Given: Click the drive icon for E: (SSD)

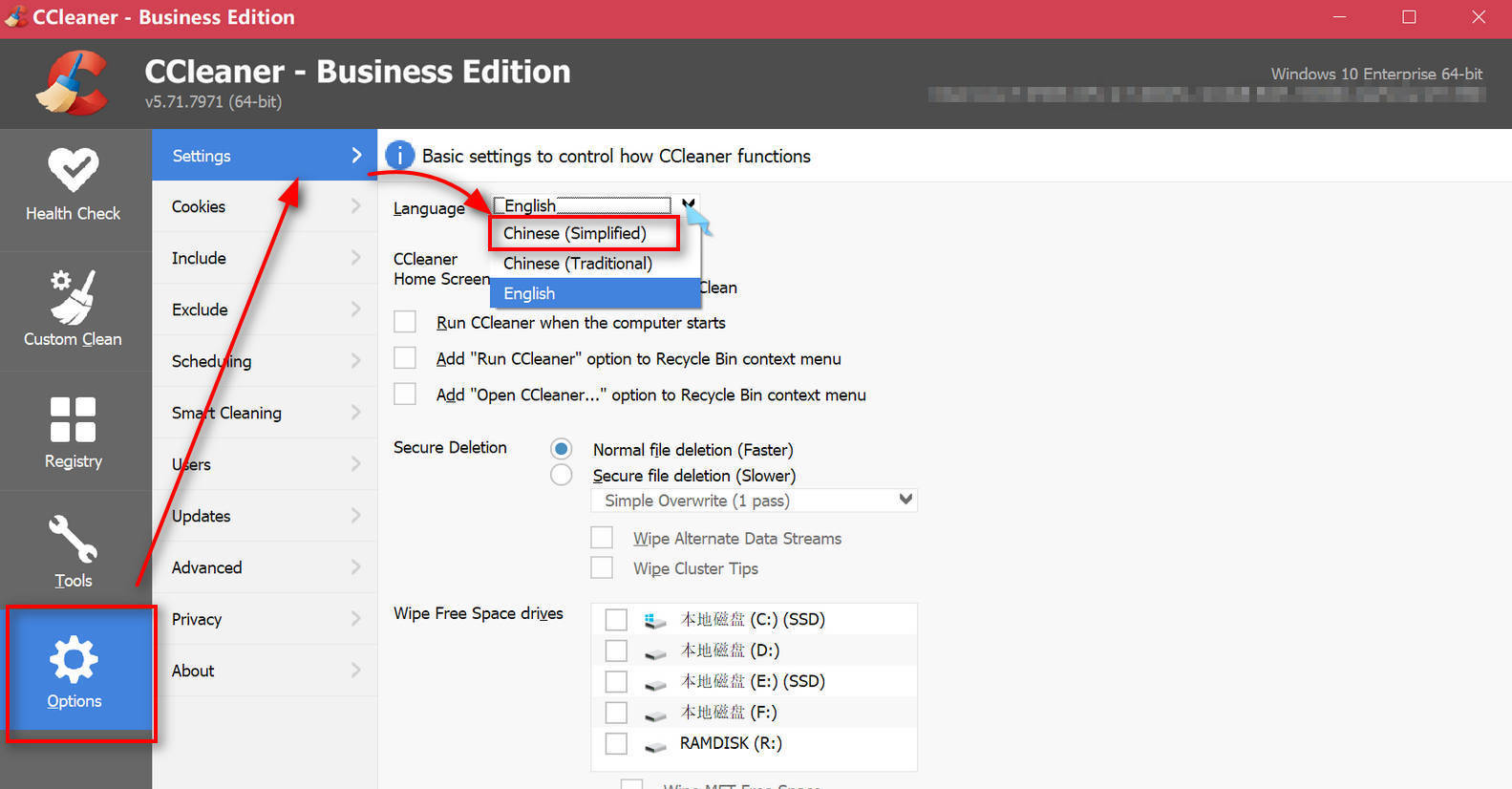Looking at the screenshot, I should pos(654,684).
